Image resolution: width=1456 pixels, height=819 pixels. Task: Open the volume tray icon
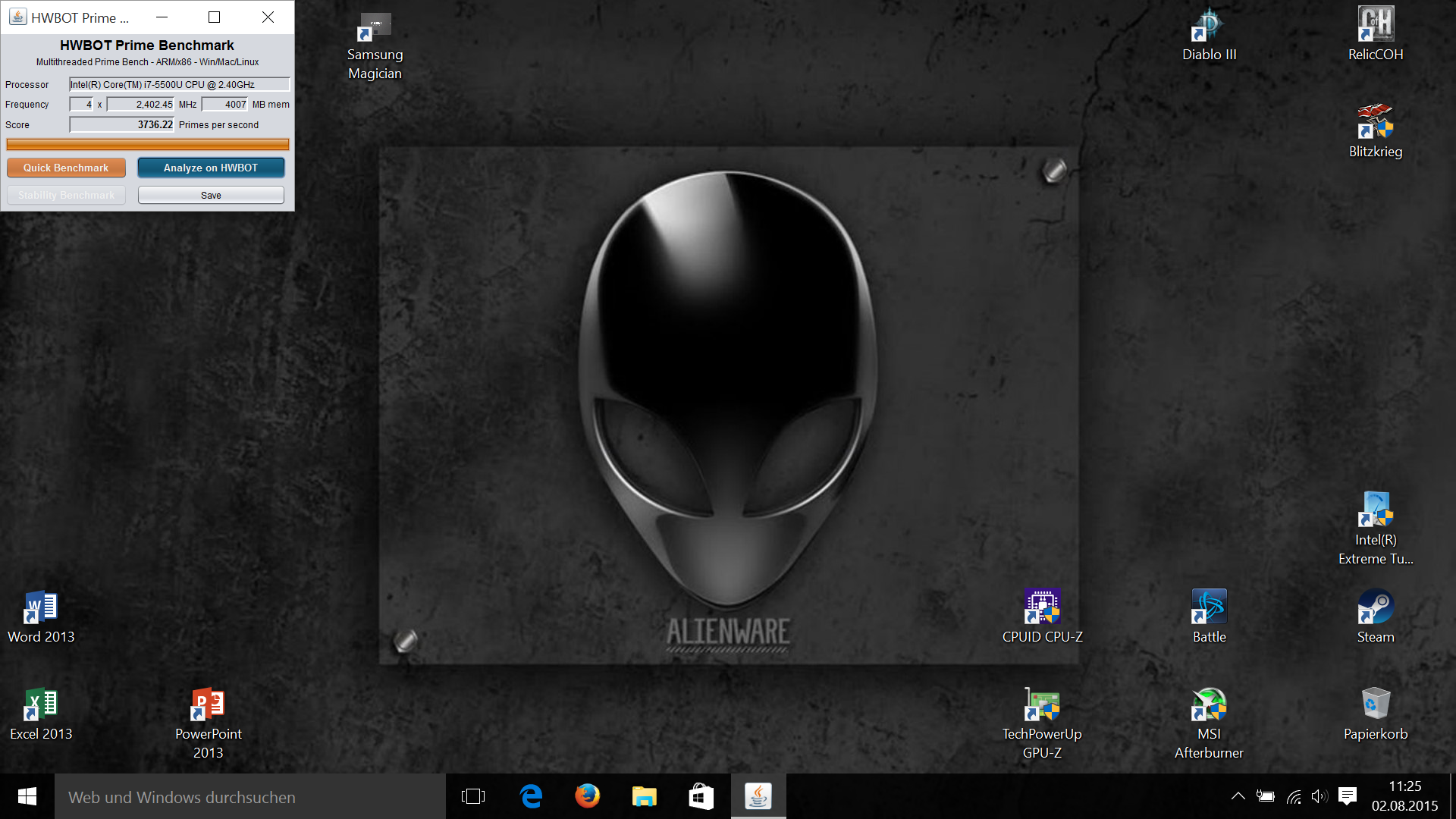coord(1319,796)
